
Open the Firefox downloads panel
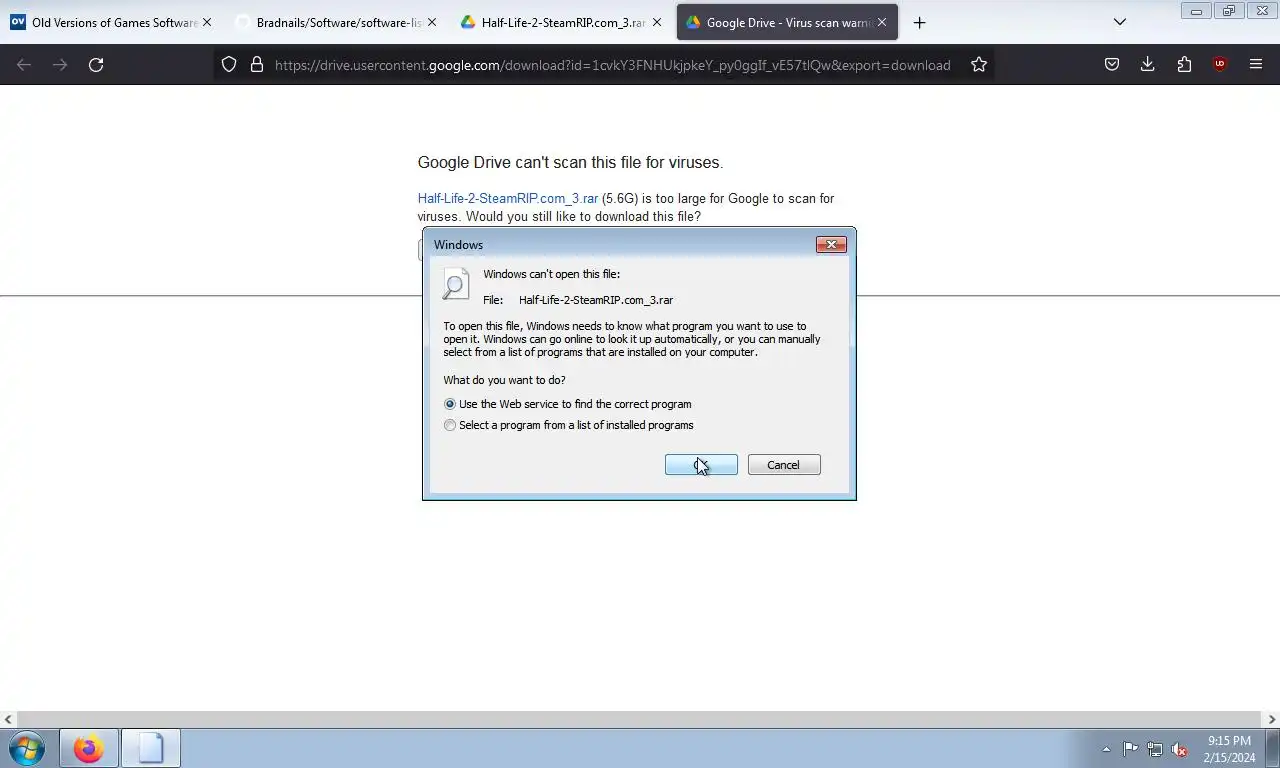pos(1148,64)
